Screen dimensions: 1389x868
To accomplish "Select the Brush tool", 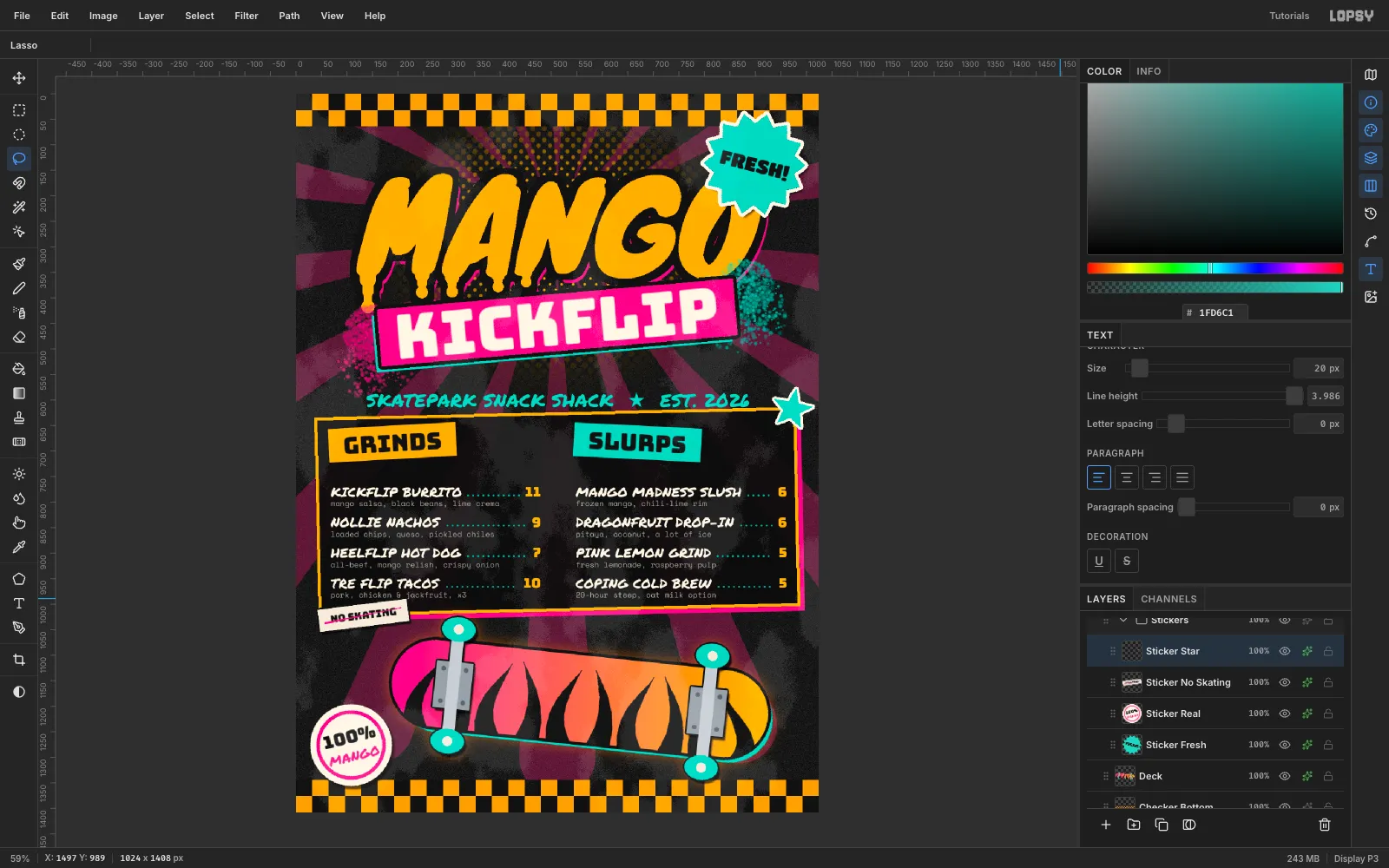I will [19, 264].
